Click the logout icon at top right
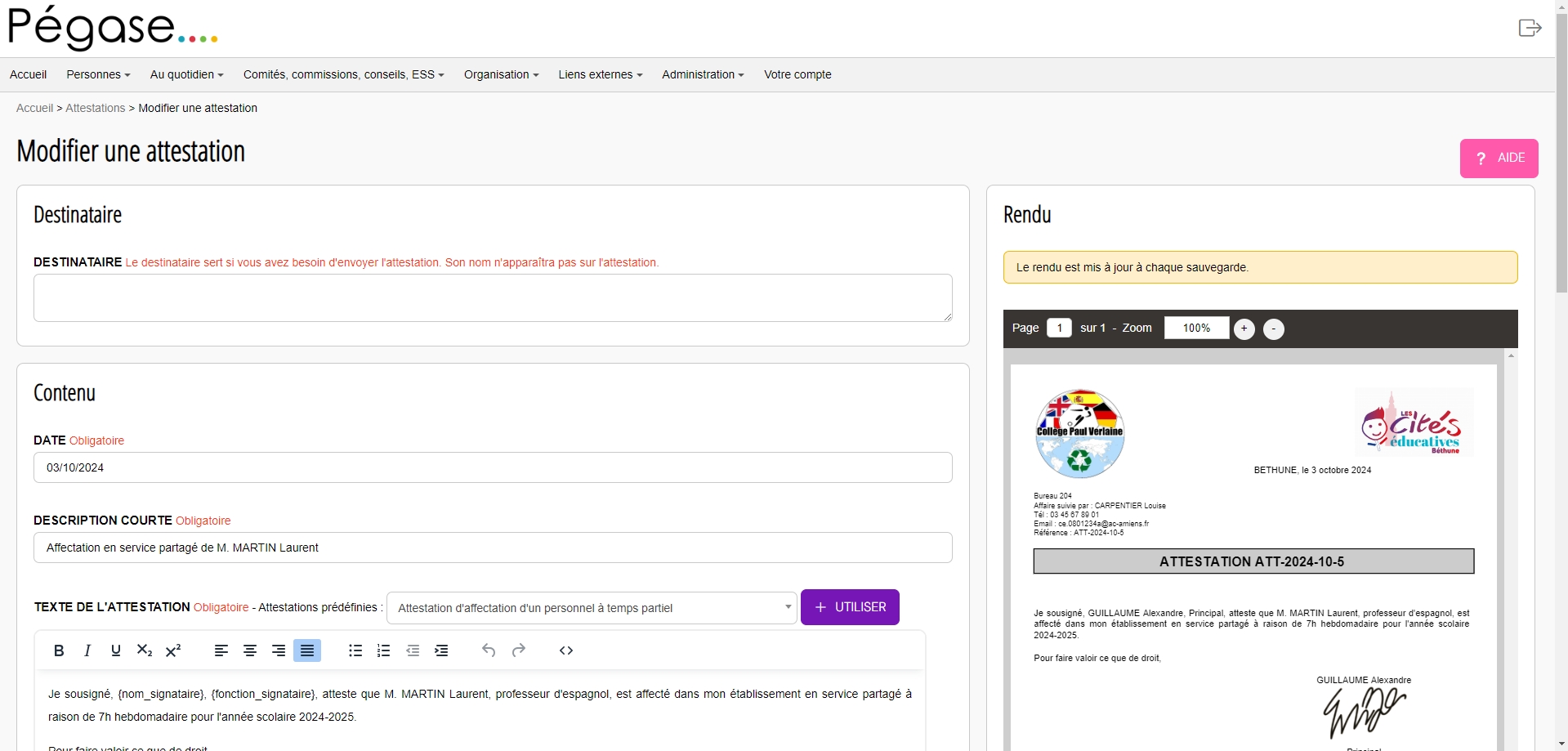This screenshot has height=751, width=1568. click(x=1530, y=28)
